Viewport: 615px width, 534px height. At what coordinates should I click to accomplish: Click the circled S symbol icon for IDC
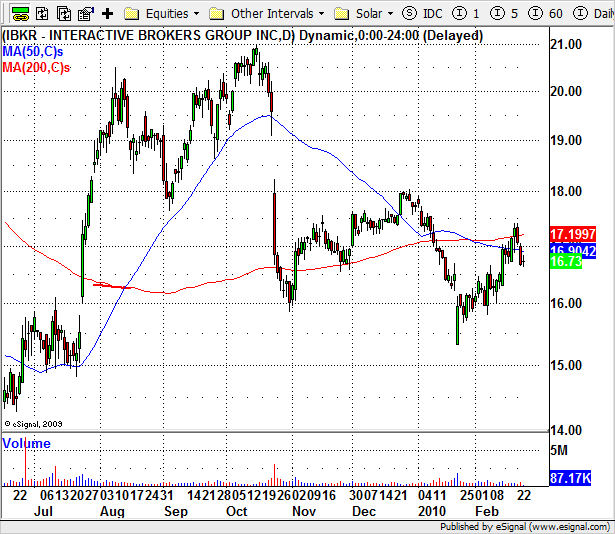click(409, 14)
